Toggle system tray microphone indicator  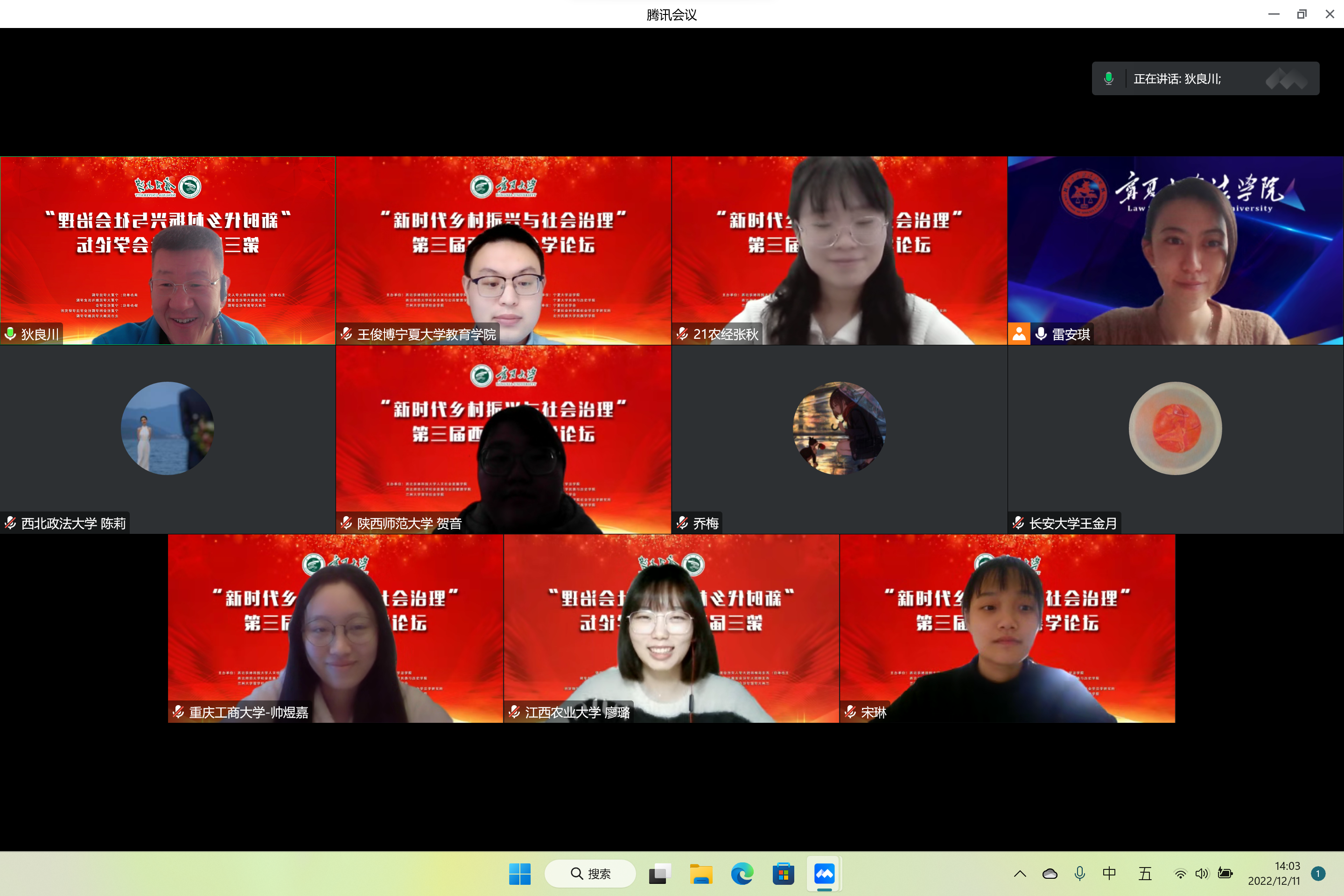[x=1079, y=873]
